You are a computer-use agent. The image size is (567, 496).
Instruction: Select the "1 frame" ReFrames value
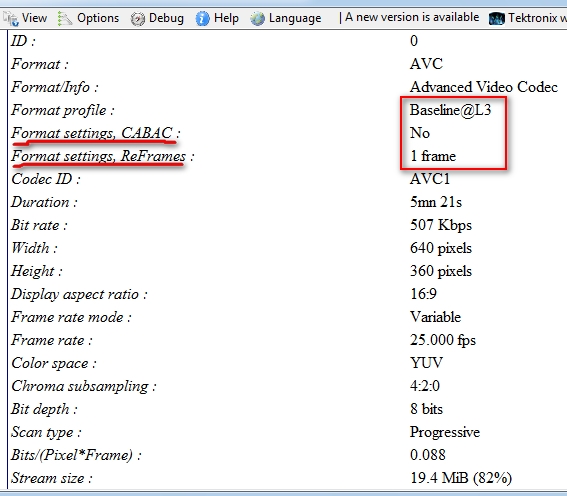pyautogui.click(x=433, y=156)
